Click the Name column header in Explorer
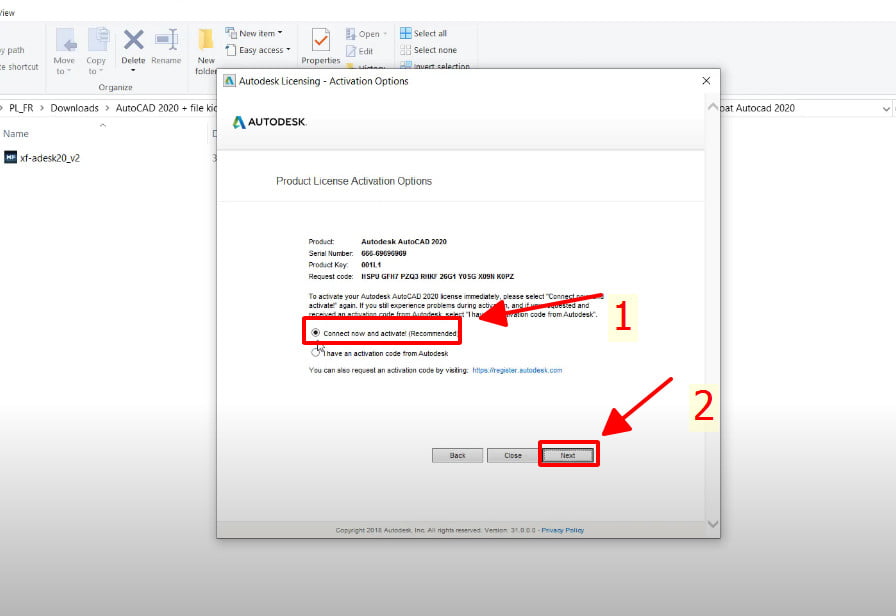Image resolution: width=896 pixels, height=616 pixels. click(x=16, y=133)
